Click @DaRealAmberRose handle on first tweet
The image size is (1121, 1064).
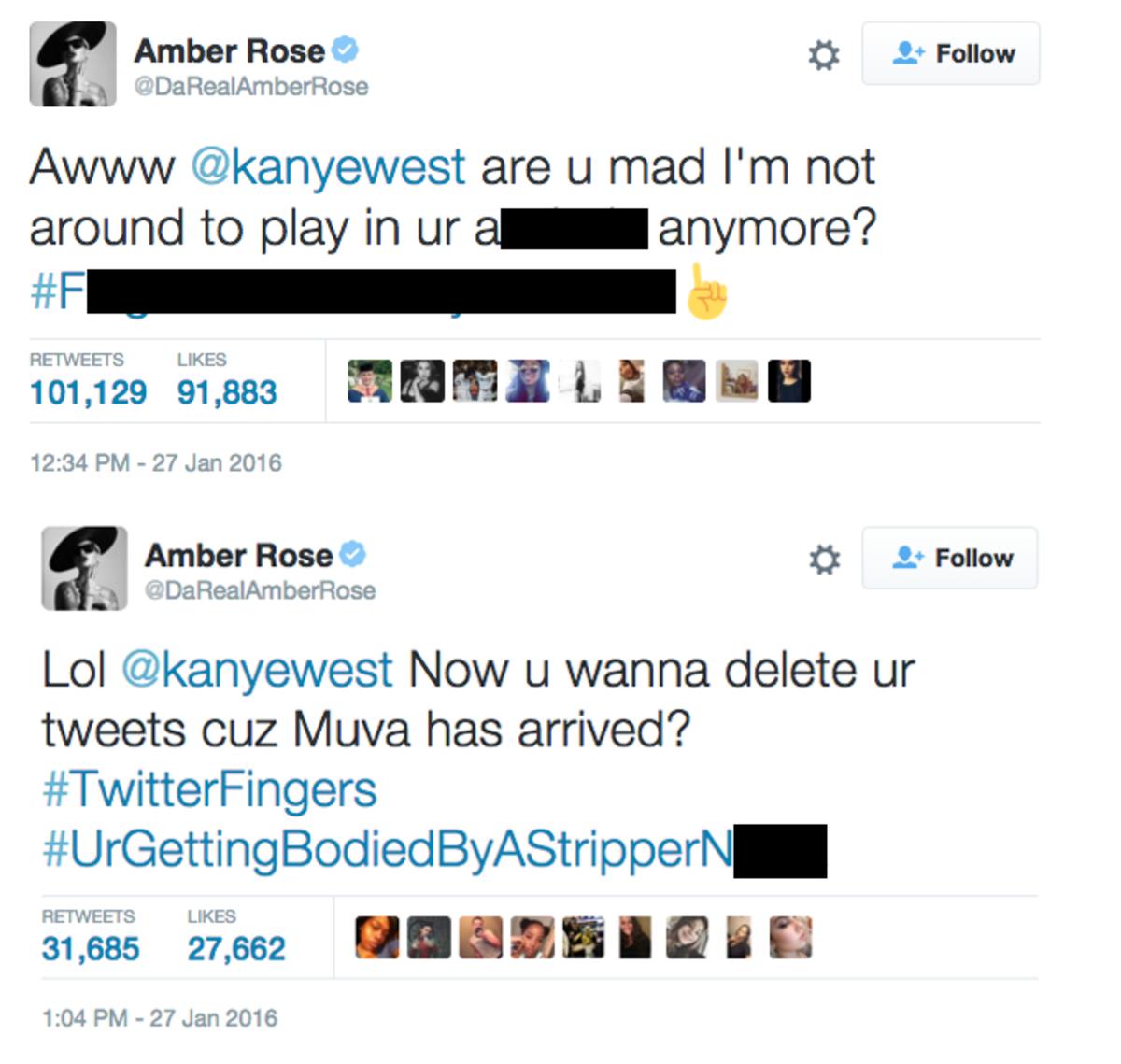(251, 87)
